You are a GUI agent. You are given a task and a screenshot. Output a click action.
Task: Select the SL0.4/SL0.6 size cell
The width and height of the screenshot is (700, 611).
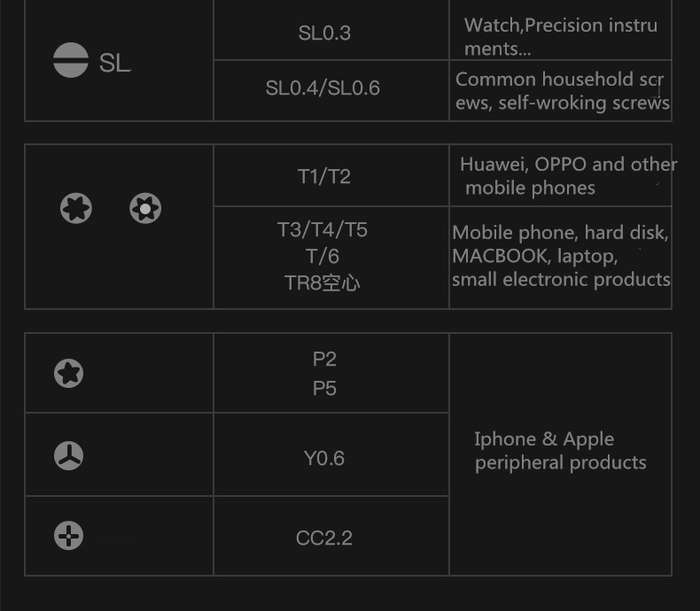tap(331, 90)
